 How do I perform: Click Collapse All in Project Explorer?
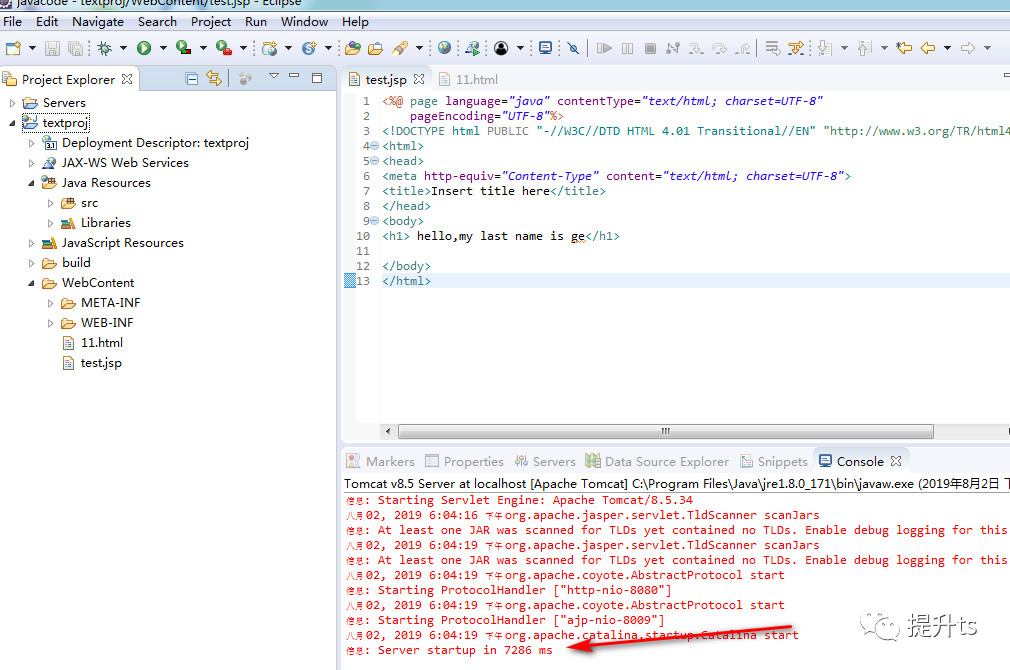coord(191,79)
